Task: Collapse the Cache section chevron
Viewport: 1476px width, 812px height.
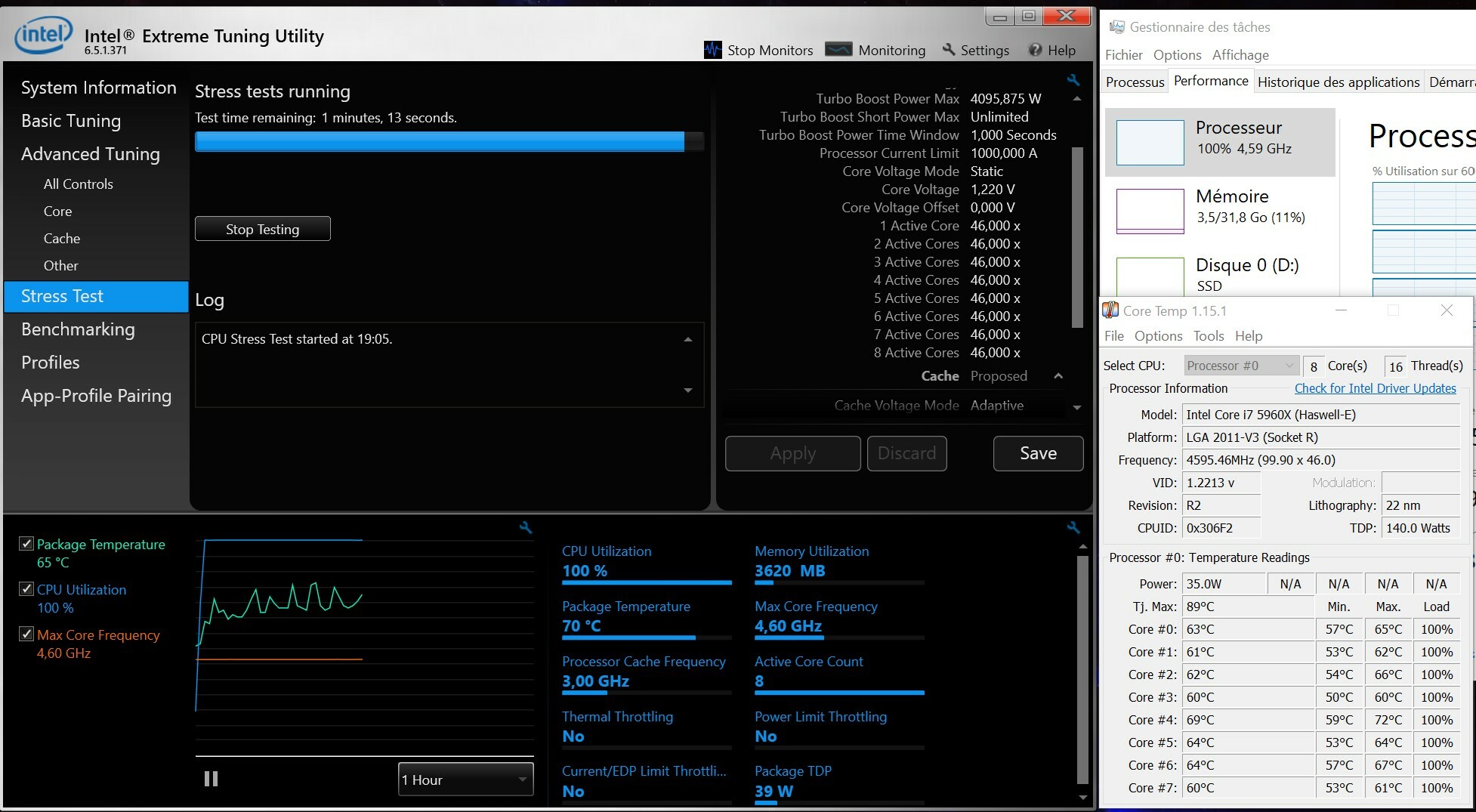Action: coord(1058,376)
